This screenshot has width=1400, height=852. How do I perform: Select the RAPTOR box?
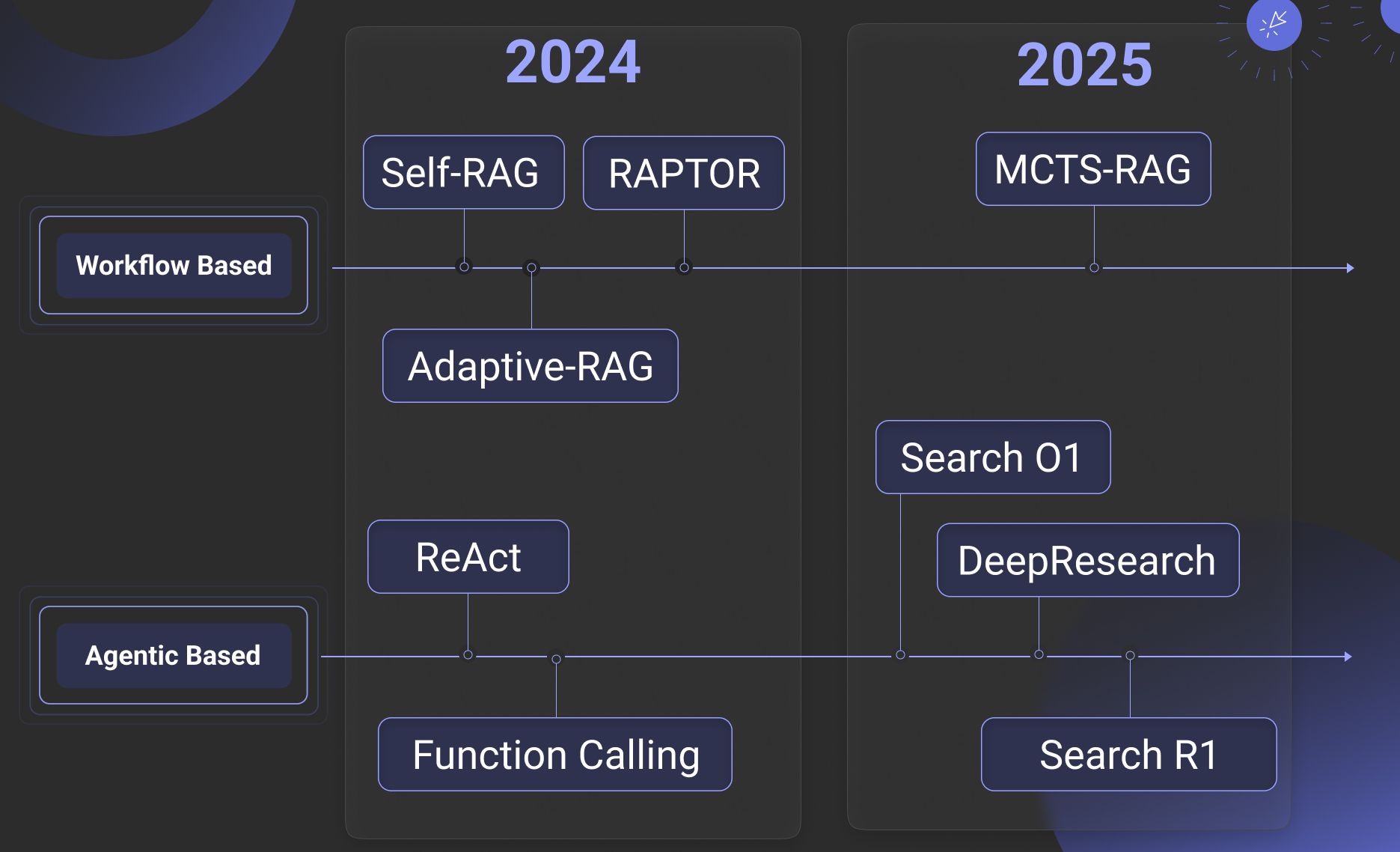coord(684,173)
